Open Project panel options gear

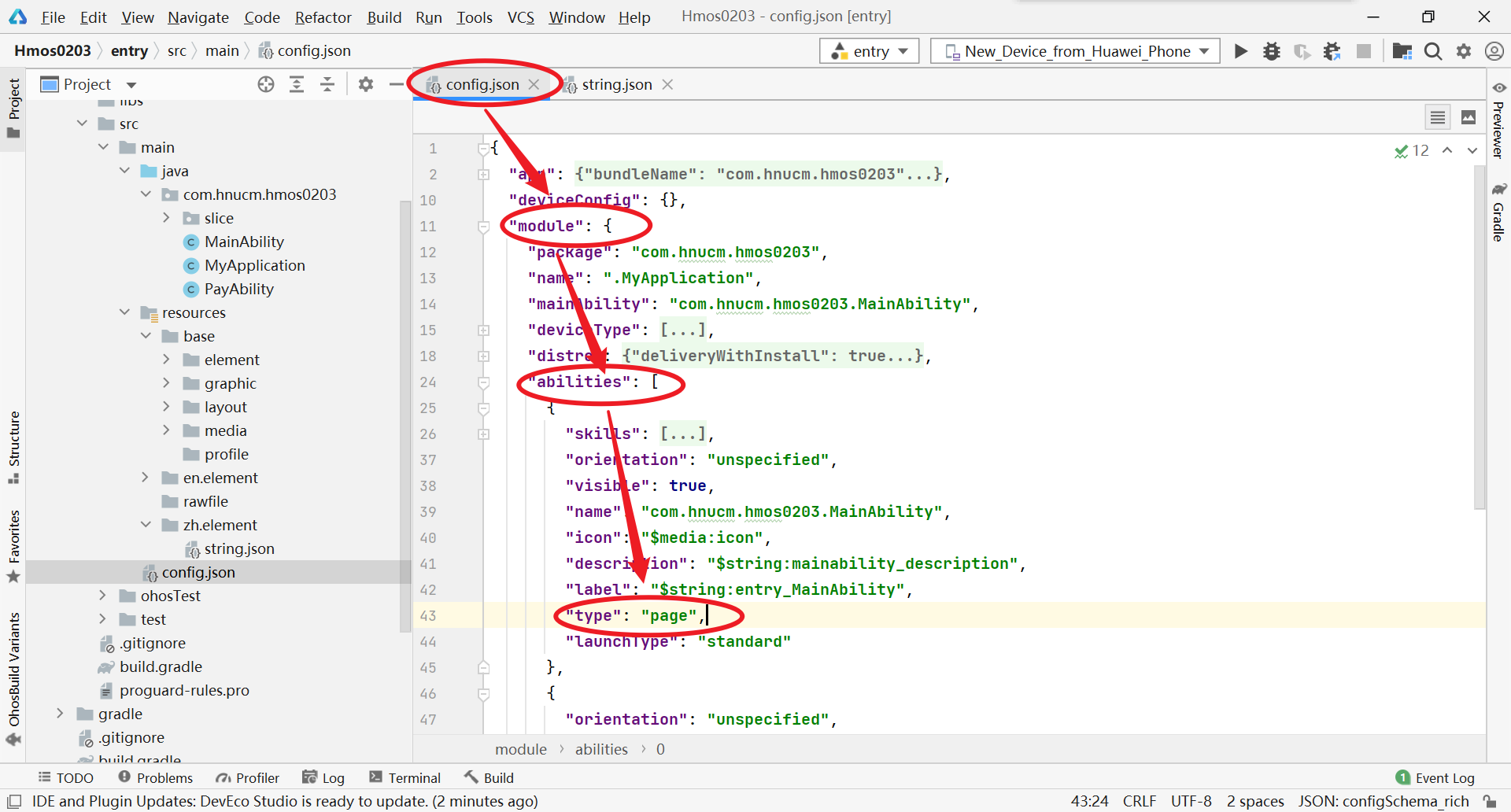[366, 84]
